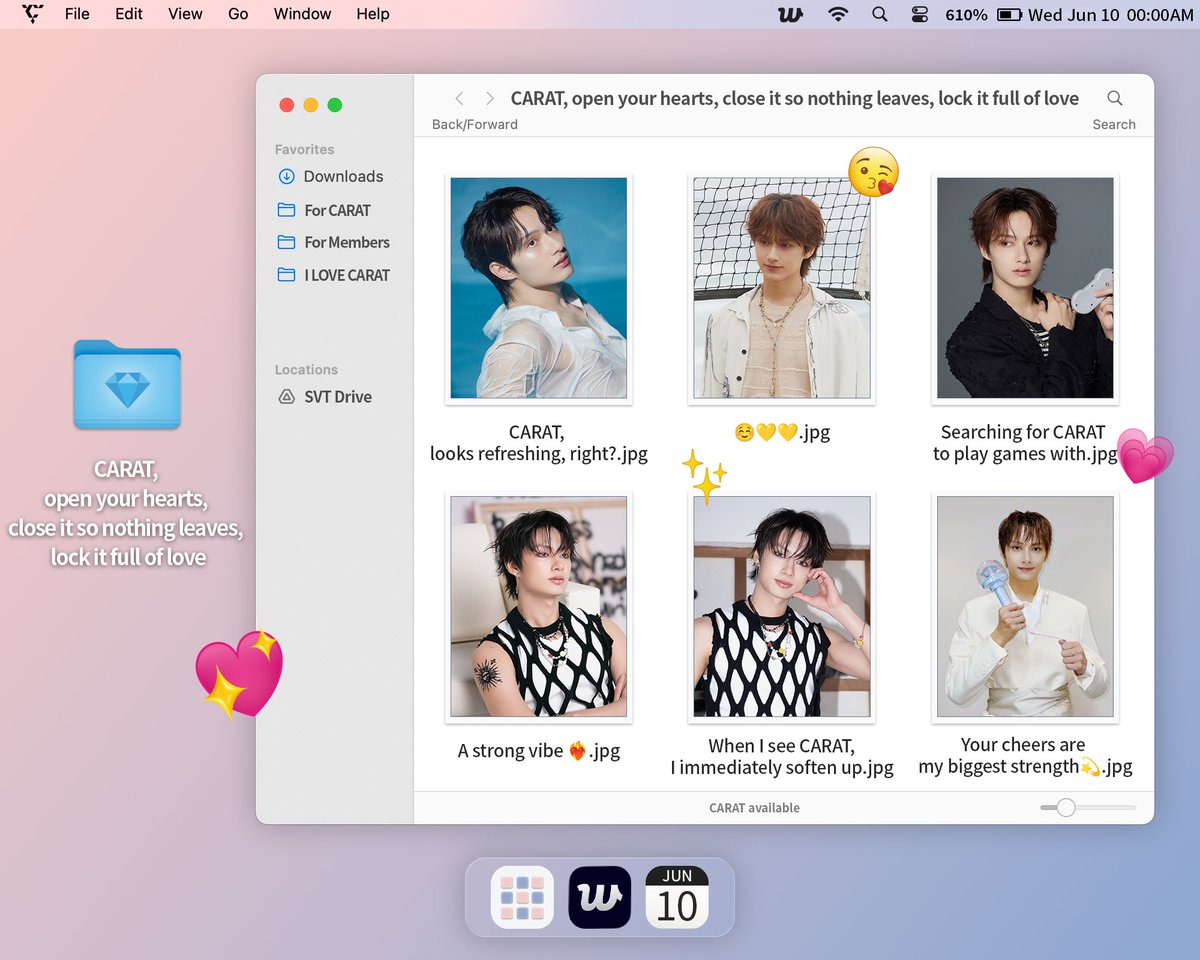Open the Help menu
The image size is (1200, 960).
(x=373, y=14)
